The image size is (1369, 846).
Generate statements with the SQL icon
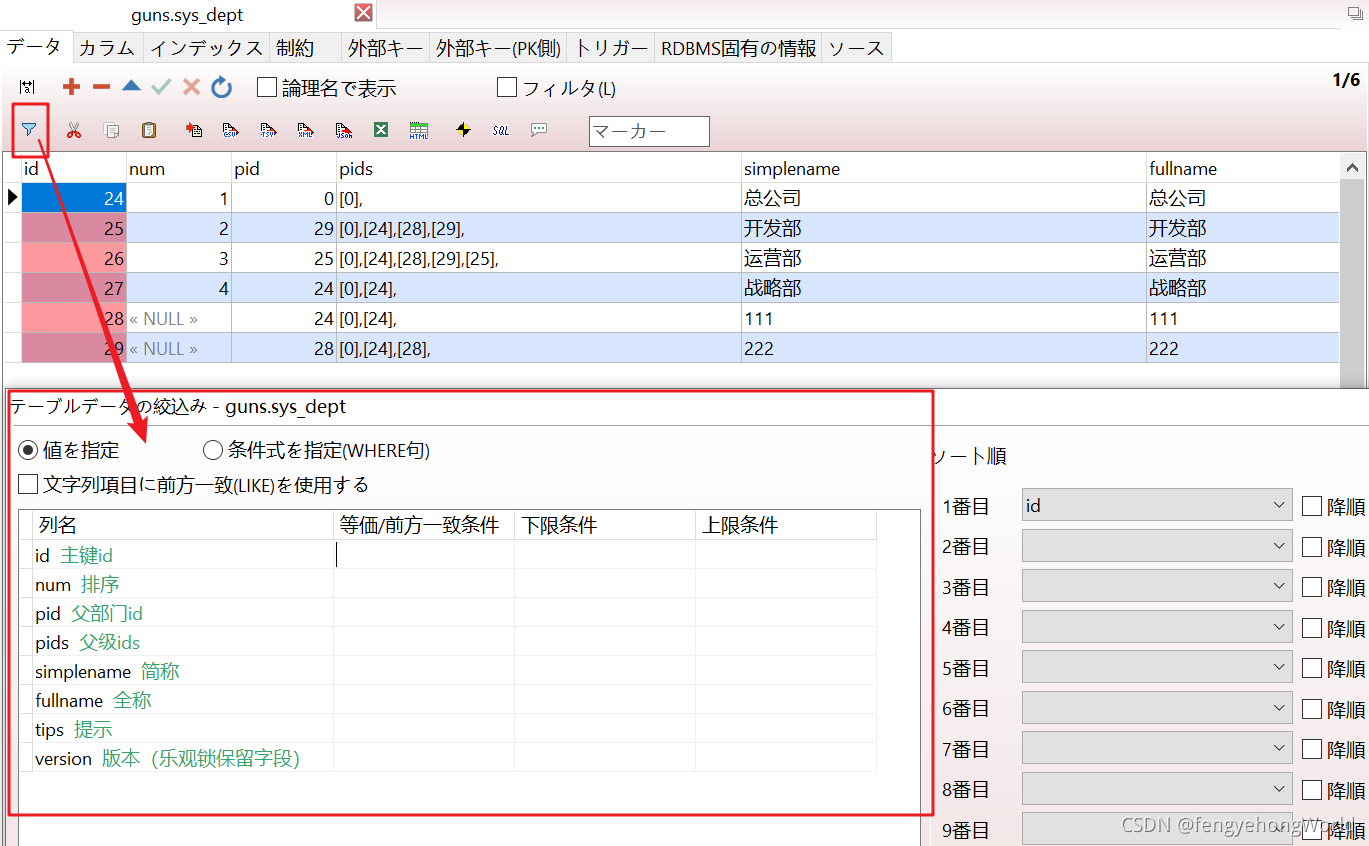coord(501,131)
